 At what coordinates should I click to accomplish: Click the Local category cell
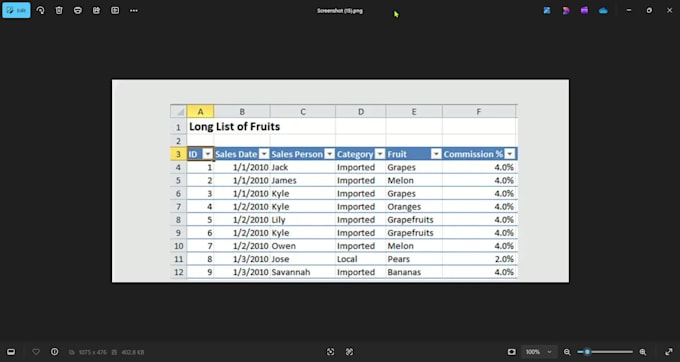coord(361,259)
